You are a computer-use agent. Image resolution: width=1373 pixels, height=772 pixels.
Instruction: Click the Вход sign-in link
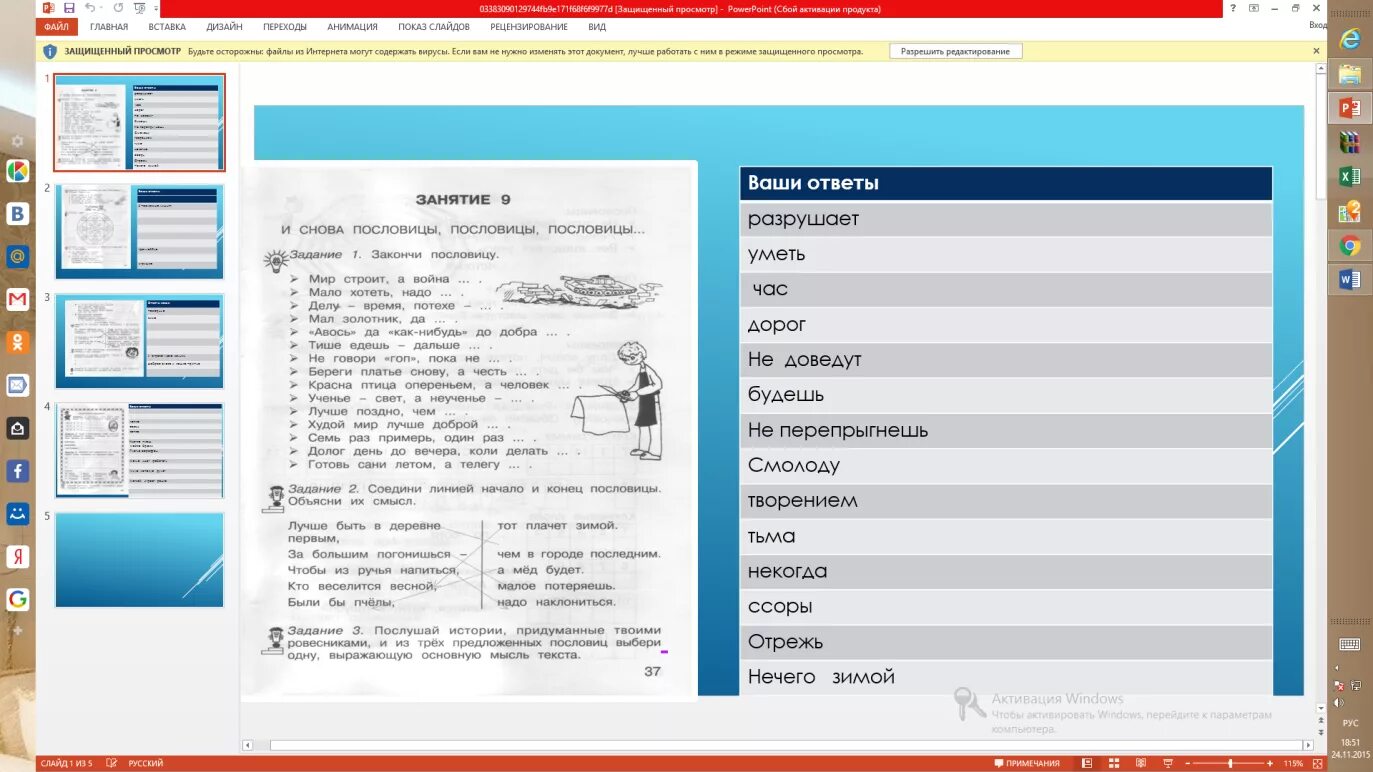(1317, 24)
